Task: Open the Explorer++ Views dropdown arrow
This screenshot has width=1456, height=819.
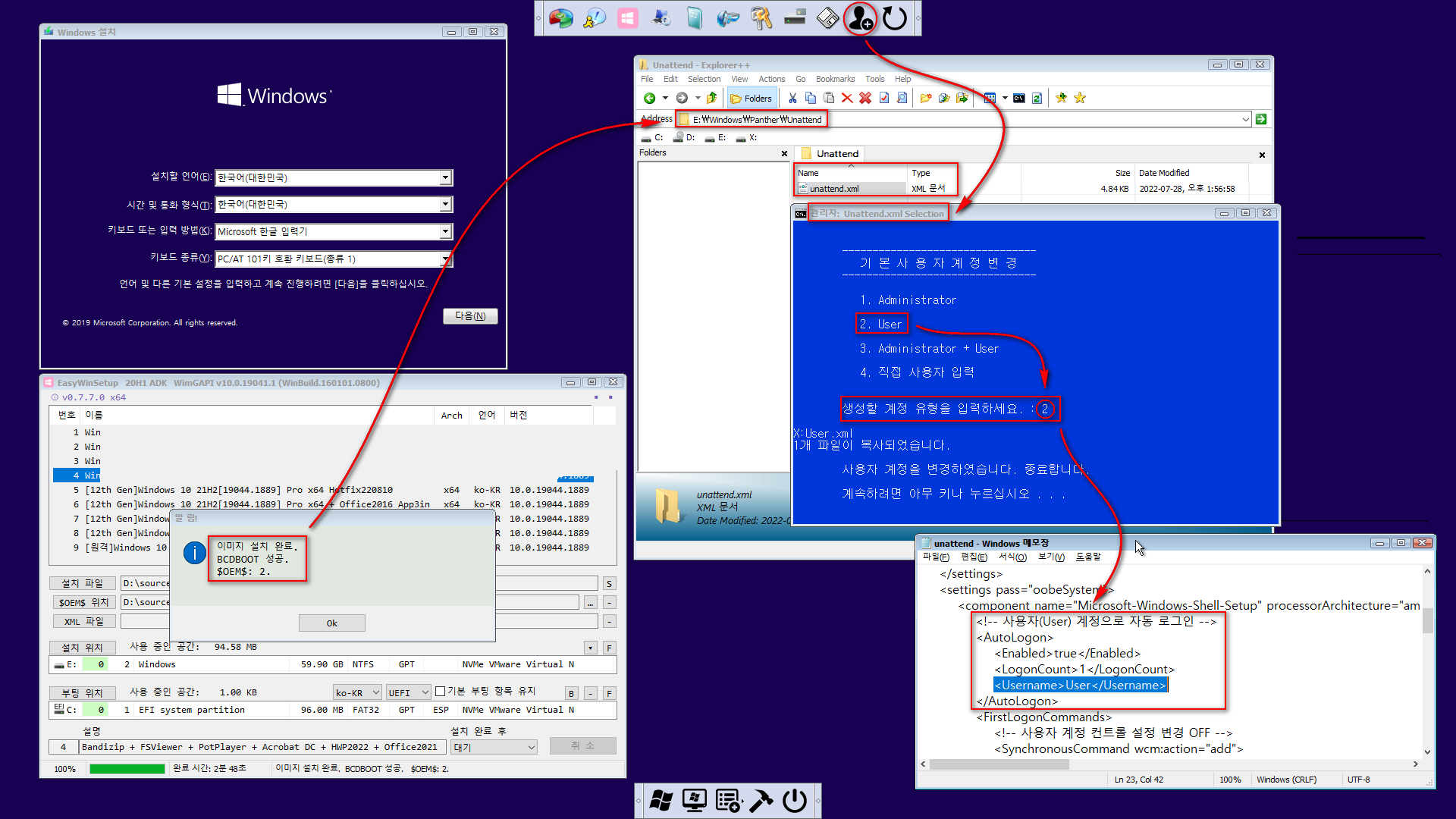Action: pyautogui.click(x=1005, y=98)
